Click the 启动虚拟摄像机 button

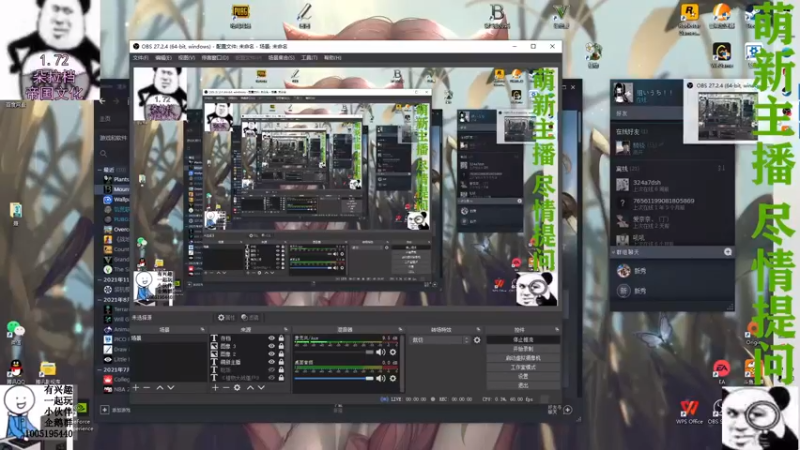(523, 358)
